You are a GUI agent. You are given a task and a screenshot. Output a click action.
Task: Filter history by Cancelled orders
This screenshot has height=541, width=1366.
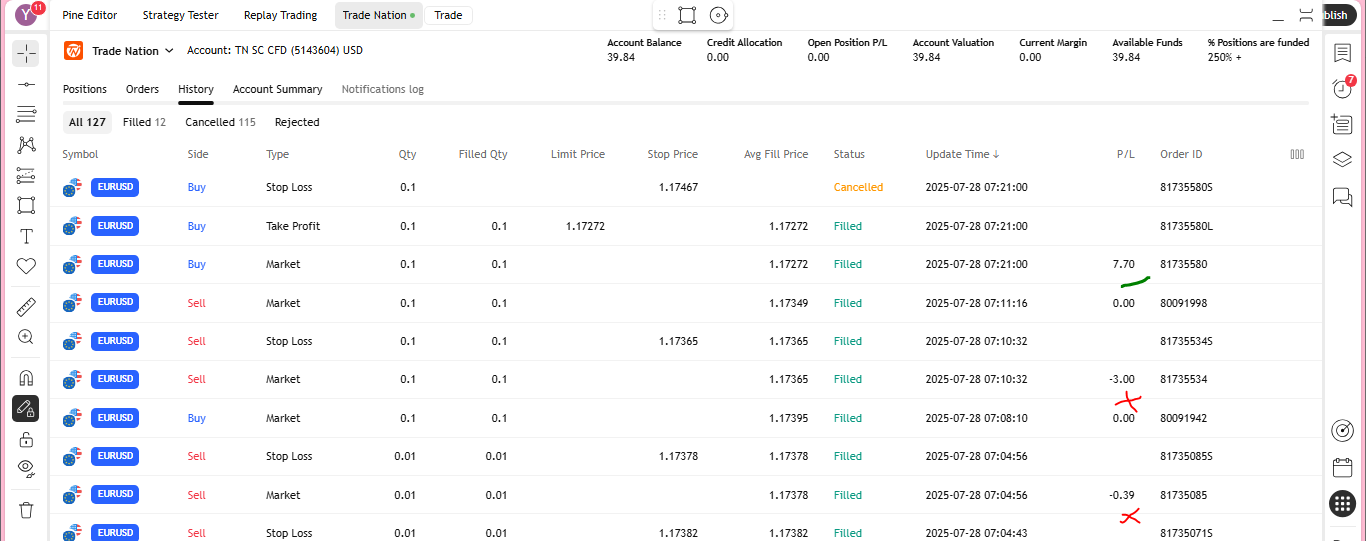220,122
